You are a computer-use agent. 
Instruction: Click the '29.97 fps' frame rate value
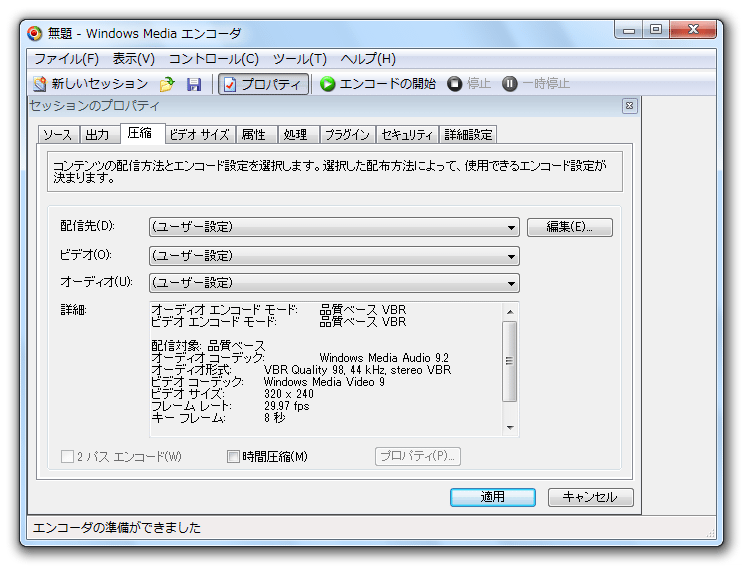click(x=286, y=406)
